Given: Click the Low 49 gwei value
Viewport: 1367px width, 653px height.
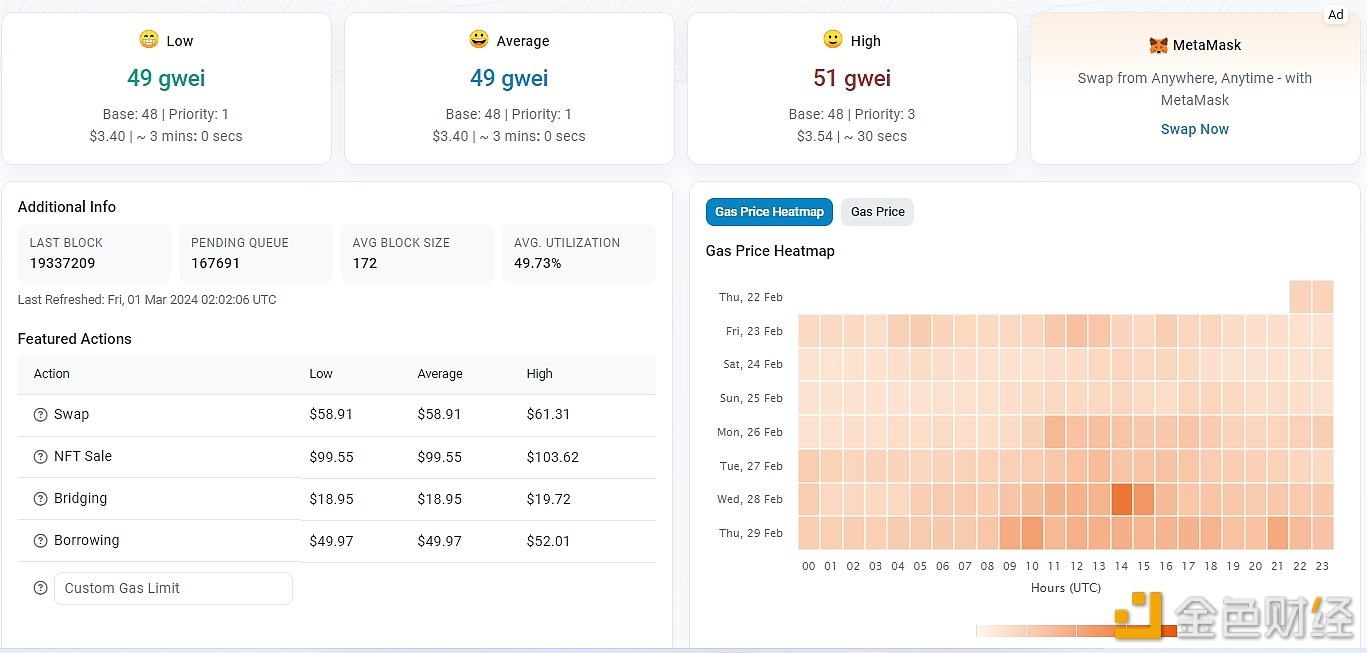Looking at the screenshot, I should click(x=166, y=78).
